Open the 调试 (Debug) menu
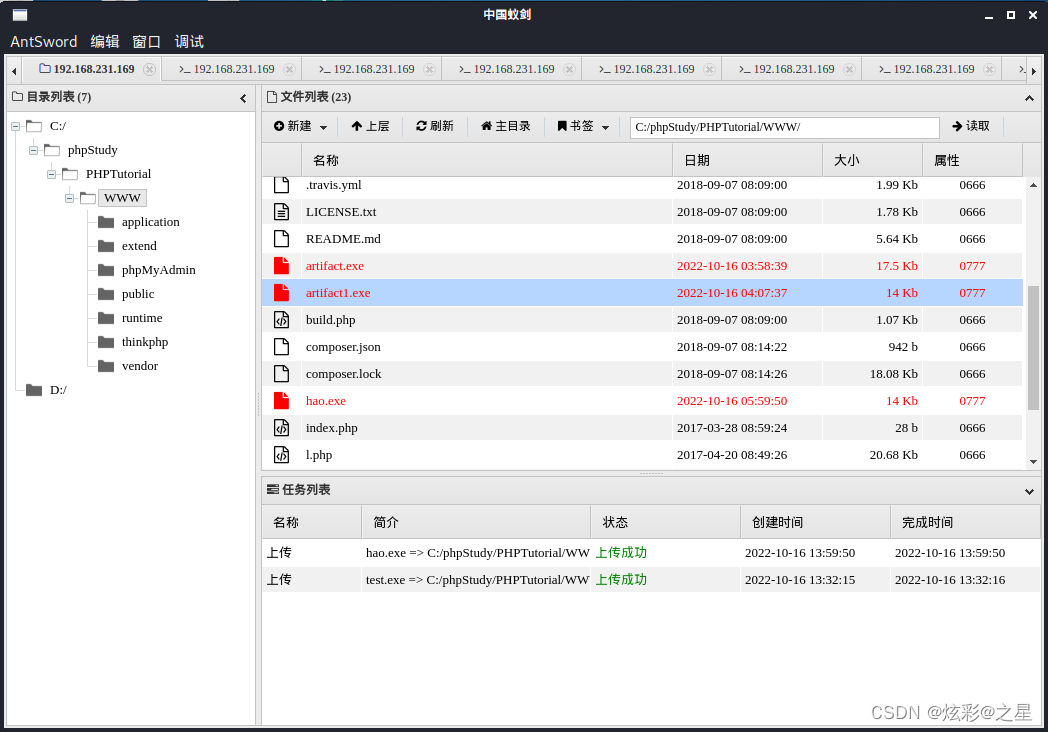The width and height of the screenshot is (1048, 732). 189,41
